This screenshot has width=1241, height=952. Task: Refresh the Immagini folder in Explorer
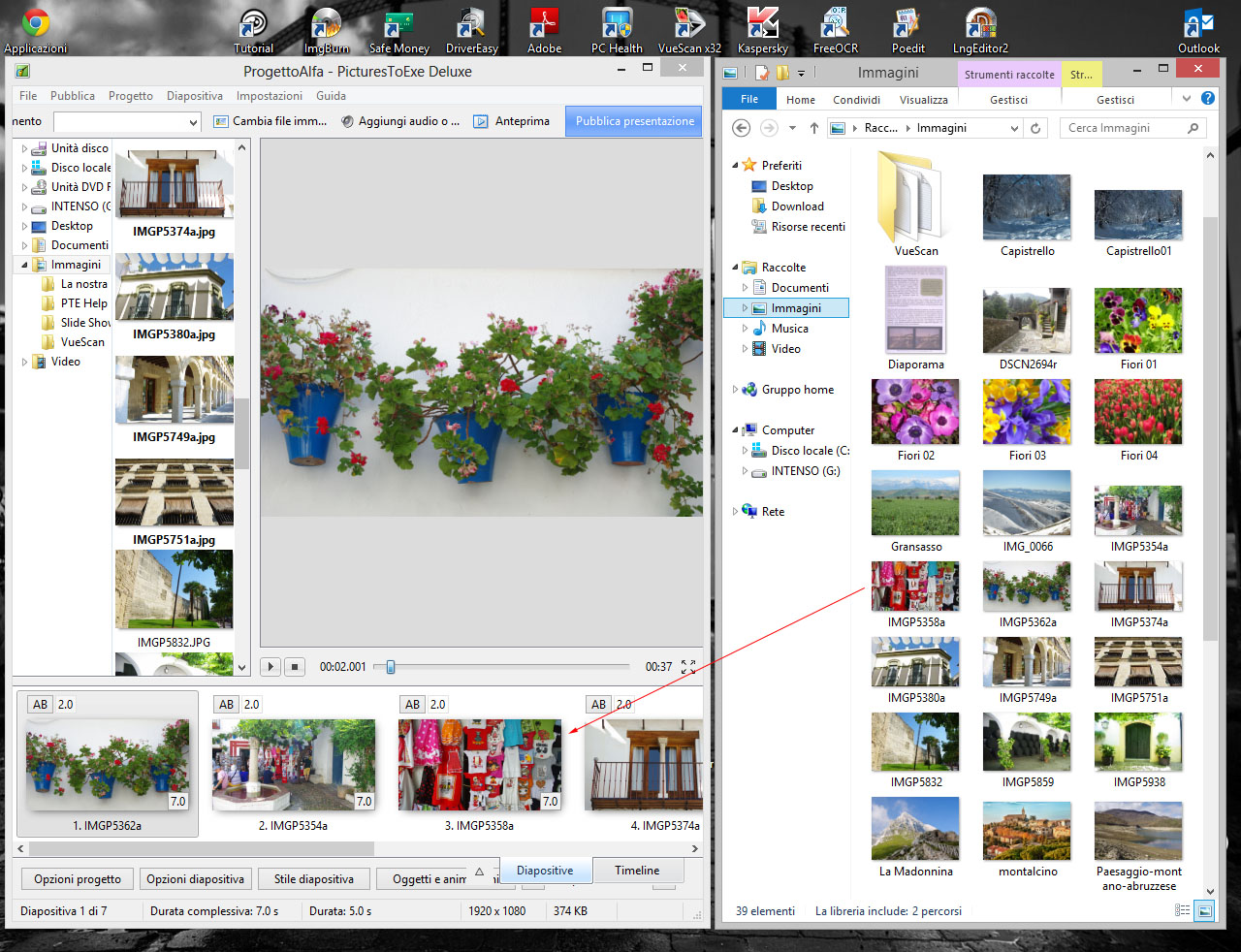point(1035,128)
